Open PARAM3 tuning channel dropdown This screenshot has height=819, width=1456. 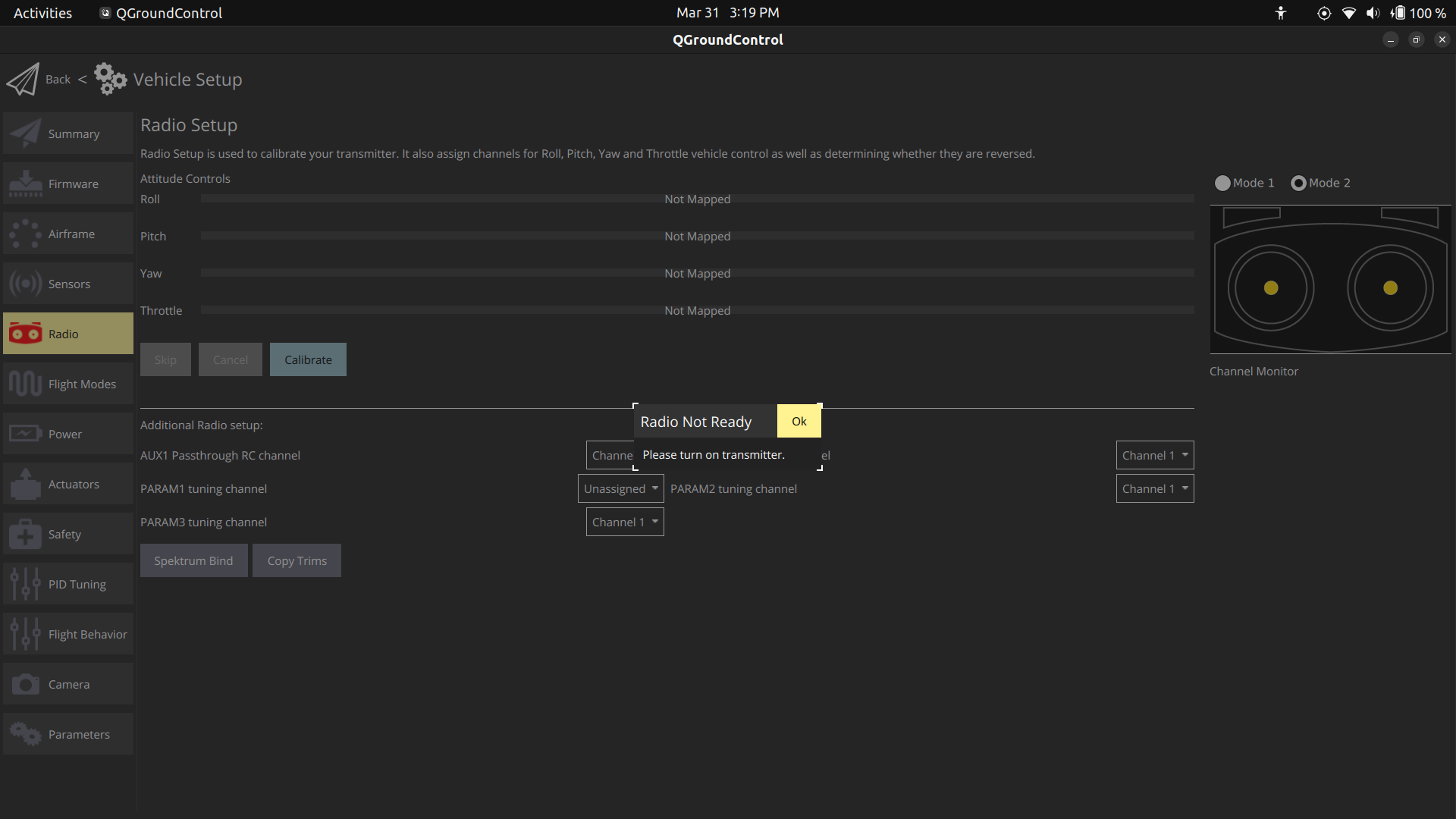click(x=624, y=522)
